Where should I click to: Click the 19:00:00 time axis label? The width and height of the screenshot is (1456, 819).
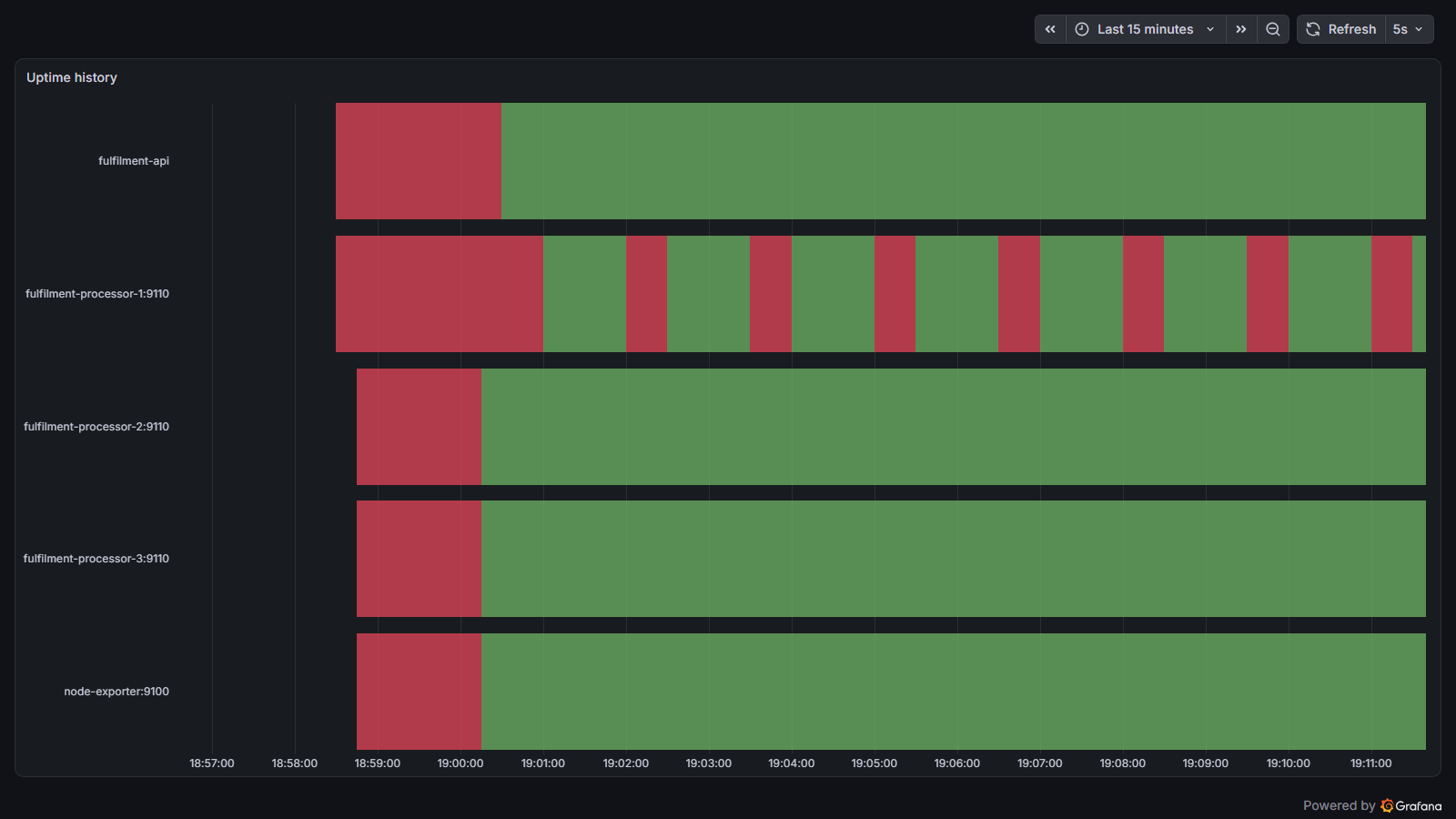pos(460,763)
